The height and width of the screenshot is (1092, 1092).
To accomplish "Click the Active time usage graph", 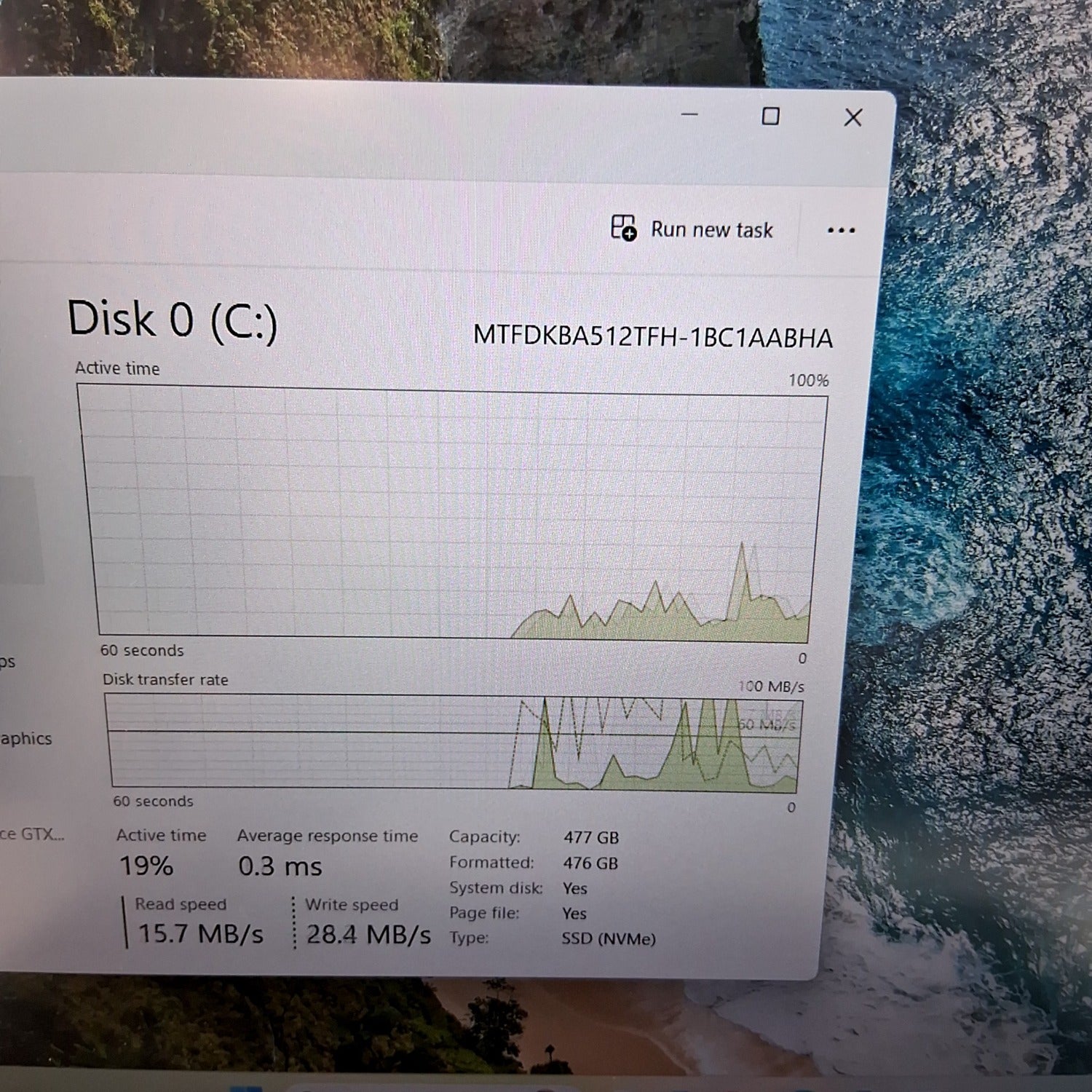I will pos(451,513).
